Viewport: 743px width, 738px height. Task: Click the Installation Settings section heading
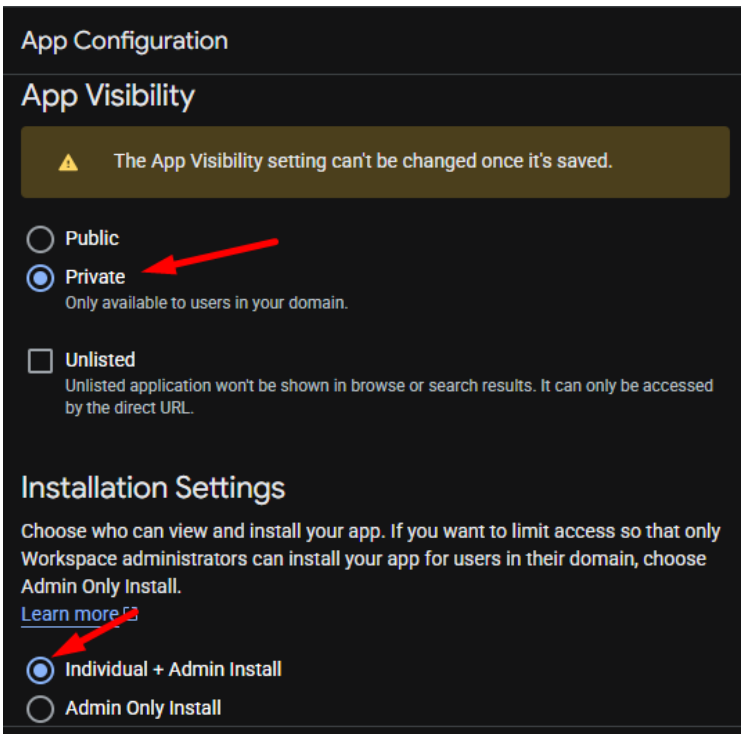[x=153, y=488]
